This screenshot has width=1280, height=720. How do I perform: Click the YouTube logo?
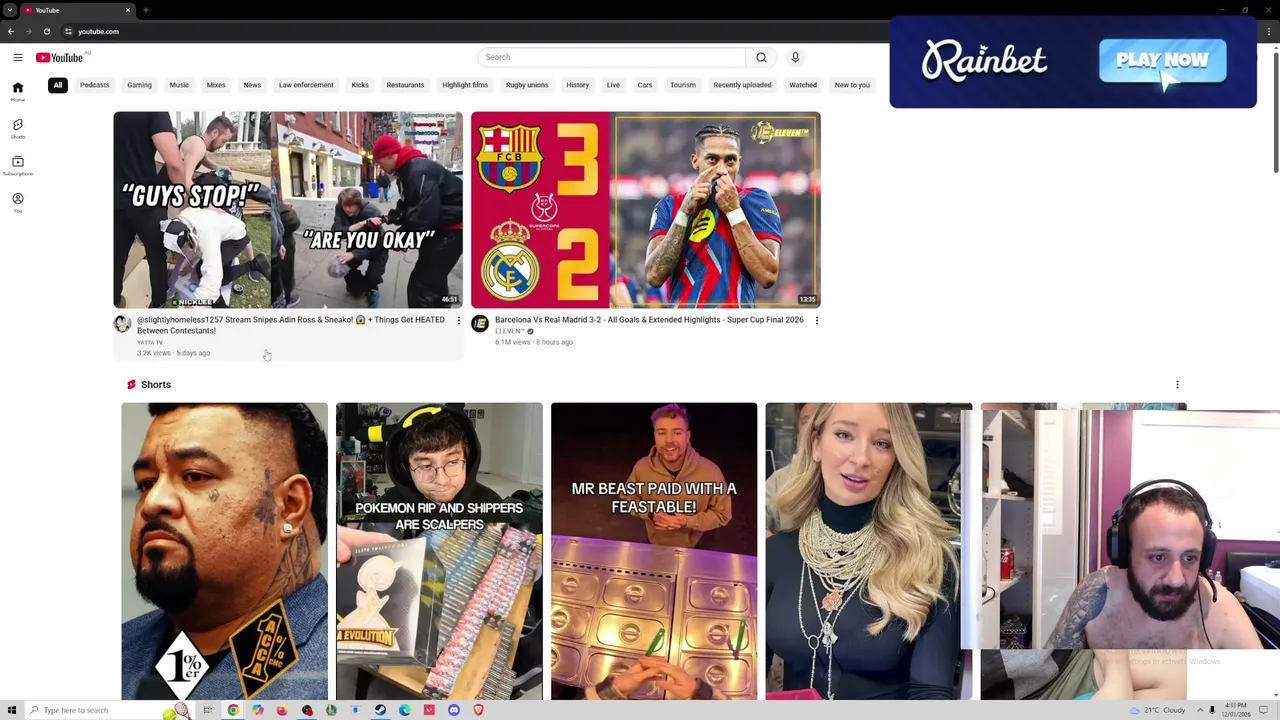pos(60,57)
